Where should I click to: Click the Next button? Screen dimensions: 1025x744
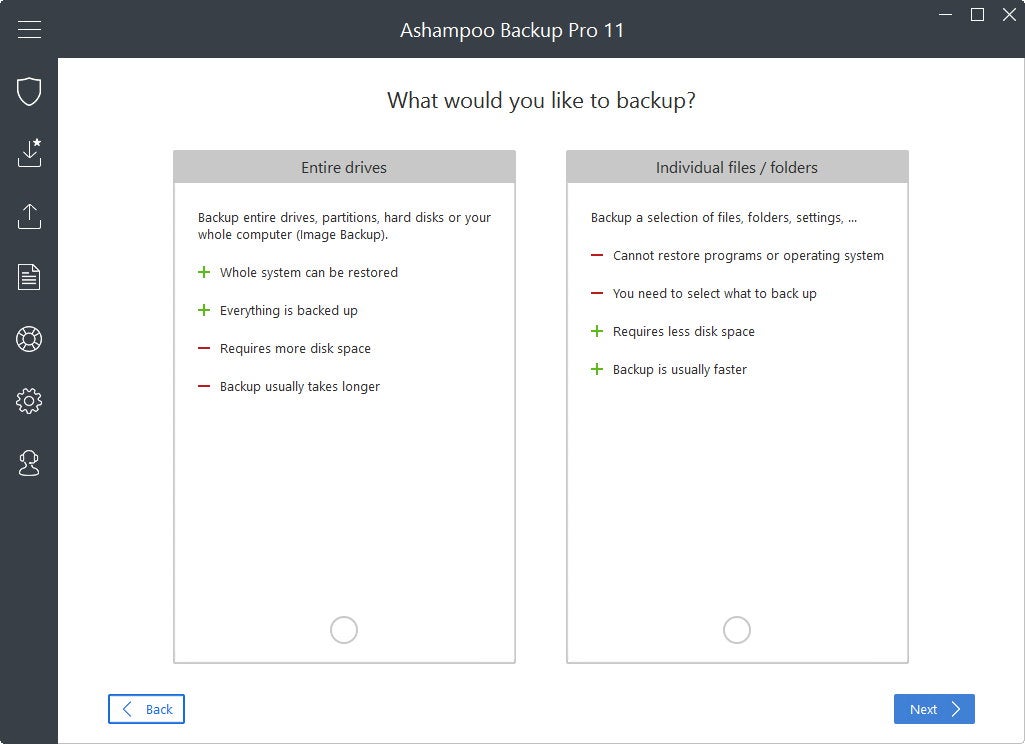click(934, 709)
